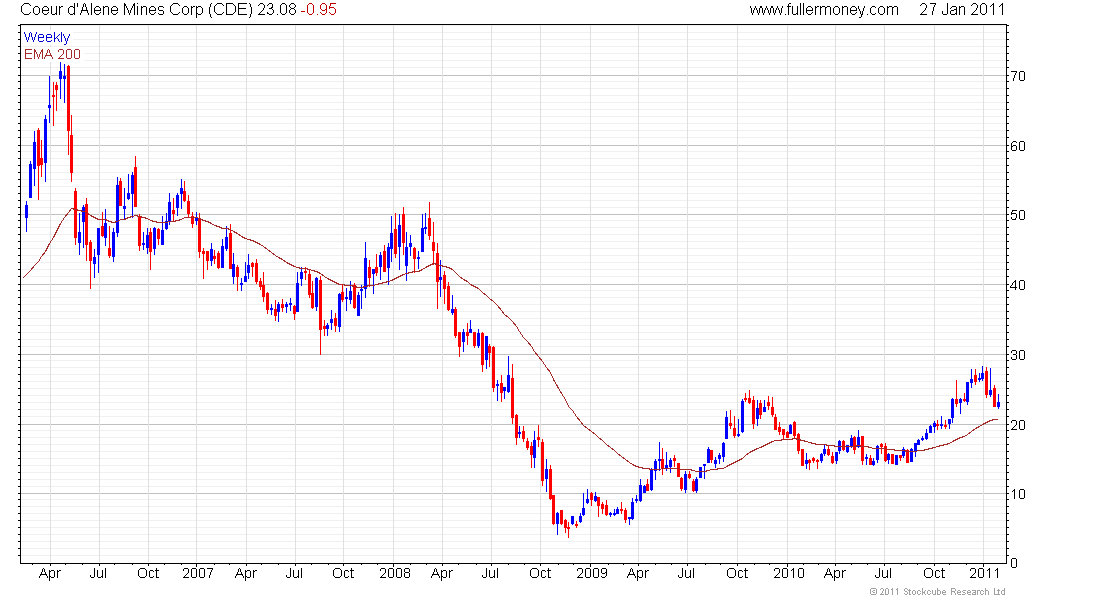Click the 70 price axis label
Viewport: 1100px width, 600px height.
1017,76
